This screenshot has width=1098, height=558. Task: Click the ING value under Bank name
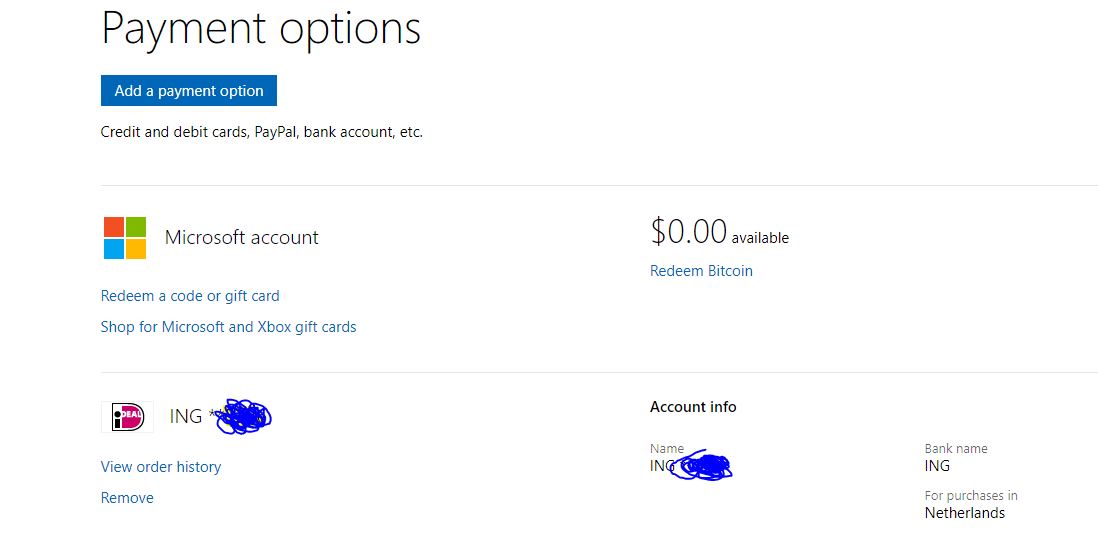coord(937,466)
